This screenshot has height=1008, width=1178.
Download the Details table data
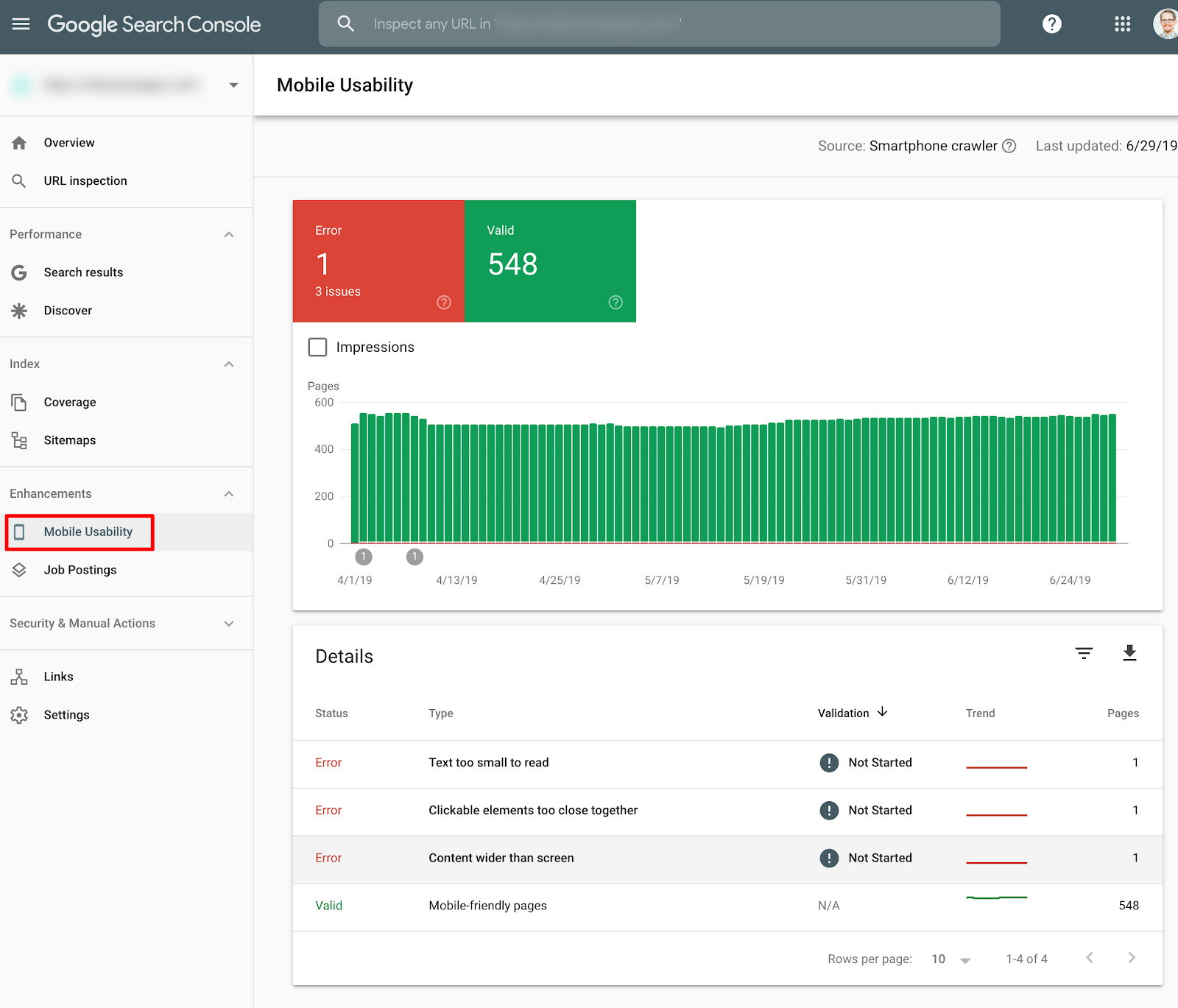pos(1129,653)
